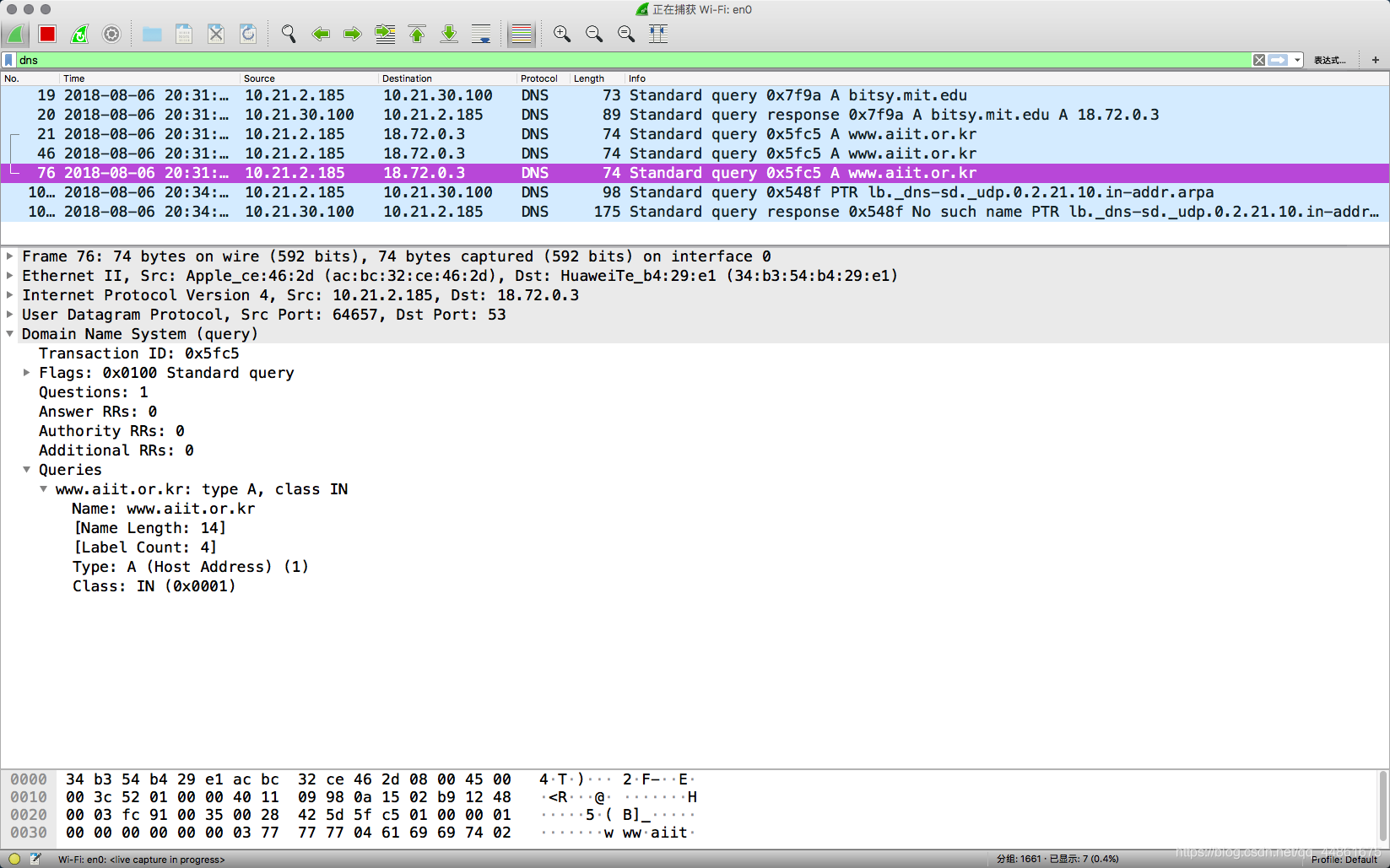This screenshot has width=1390, height=868.
Task: Restart the current capture
Action: click(79, 35)
